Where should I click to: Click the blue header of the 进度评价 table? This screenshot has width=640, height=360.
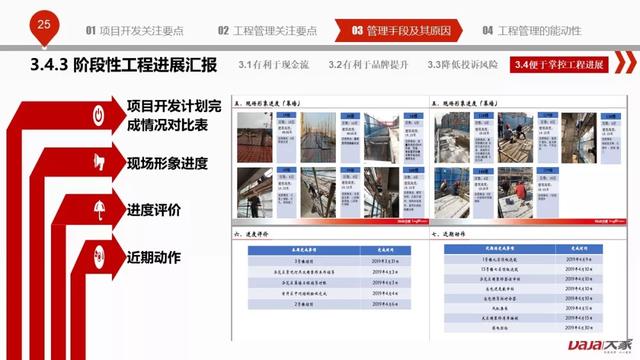coord(329,250)
